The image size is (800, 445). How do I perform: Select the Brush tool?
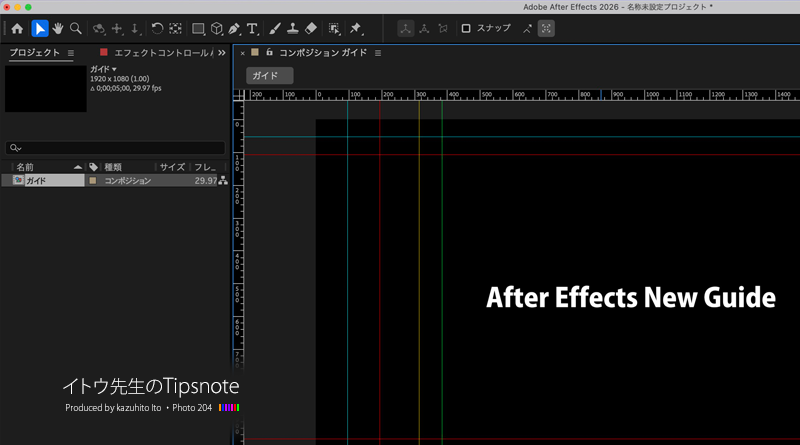pos(274,29)
